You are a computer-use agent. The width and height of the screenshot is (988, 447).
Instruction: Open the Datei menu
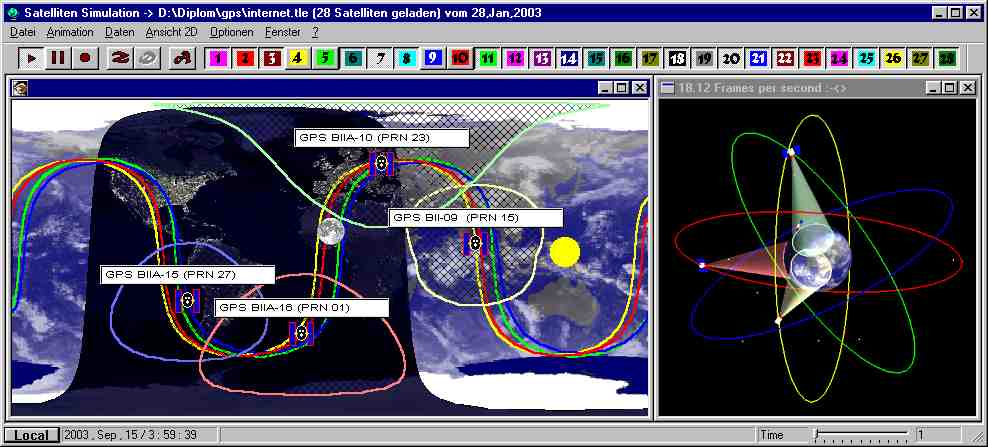tap(23, 32)
